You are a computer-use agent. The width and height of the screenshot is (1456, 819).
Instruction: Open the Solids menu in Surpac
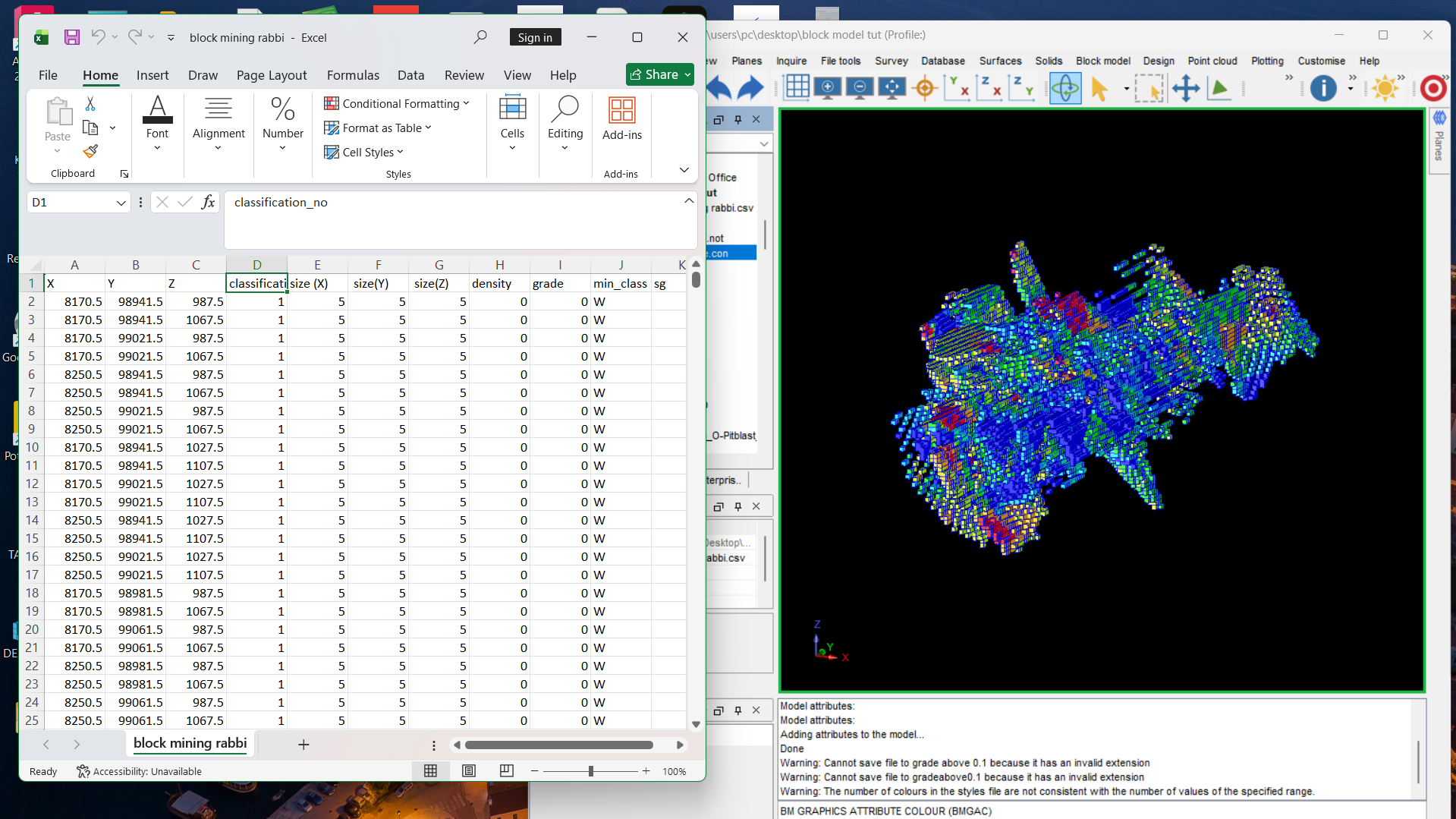(1049, 61)
